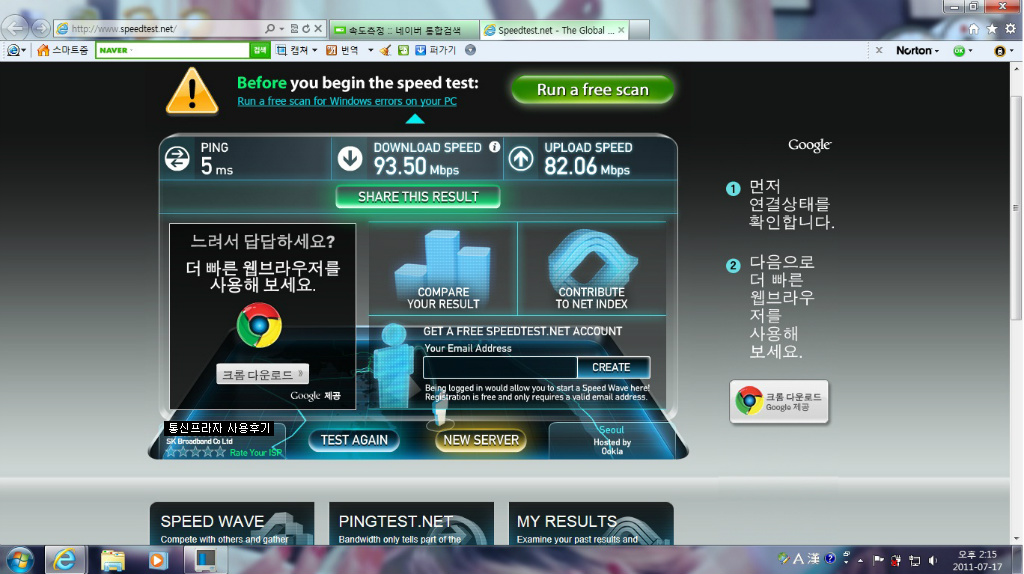Open a new blank tab
Screen dimensions: 1024x574
click(x=639, y=30)
